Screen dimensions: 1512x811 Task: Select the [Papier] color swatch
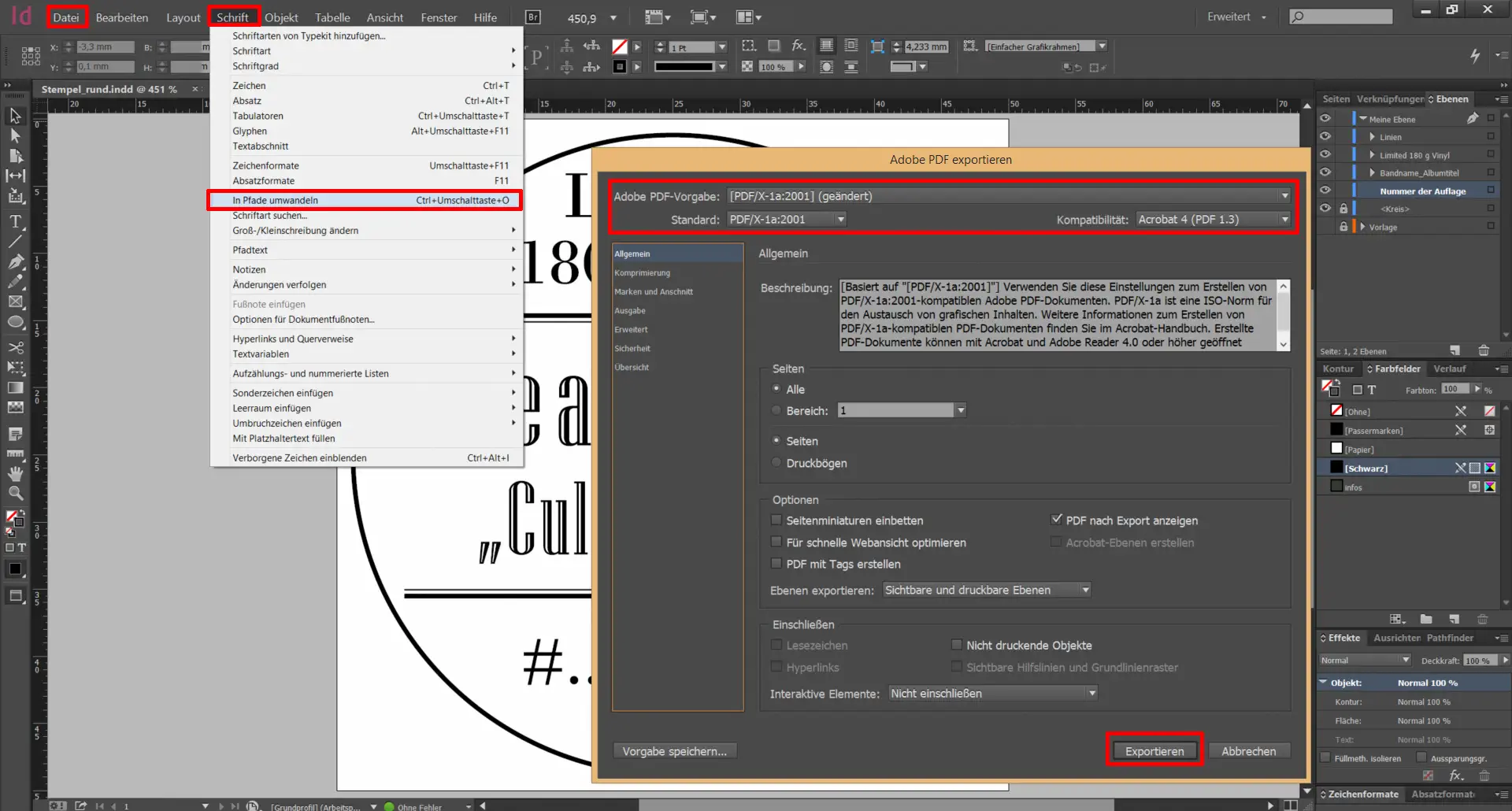tap(1359, 450)
